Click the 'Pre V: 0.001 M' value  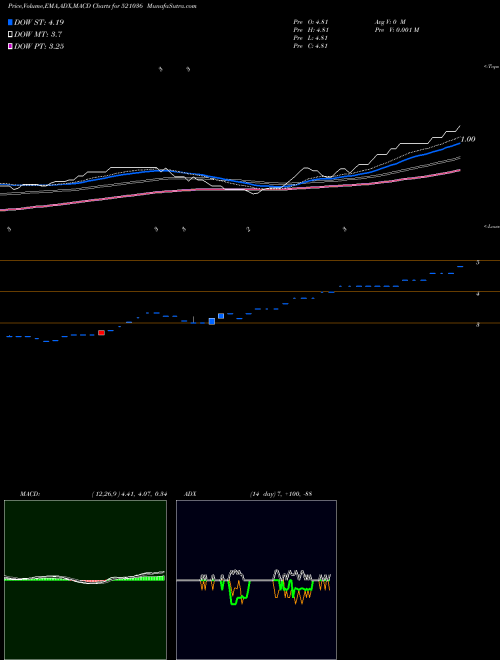pos(397,30)
